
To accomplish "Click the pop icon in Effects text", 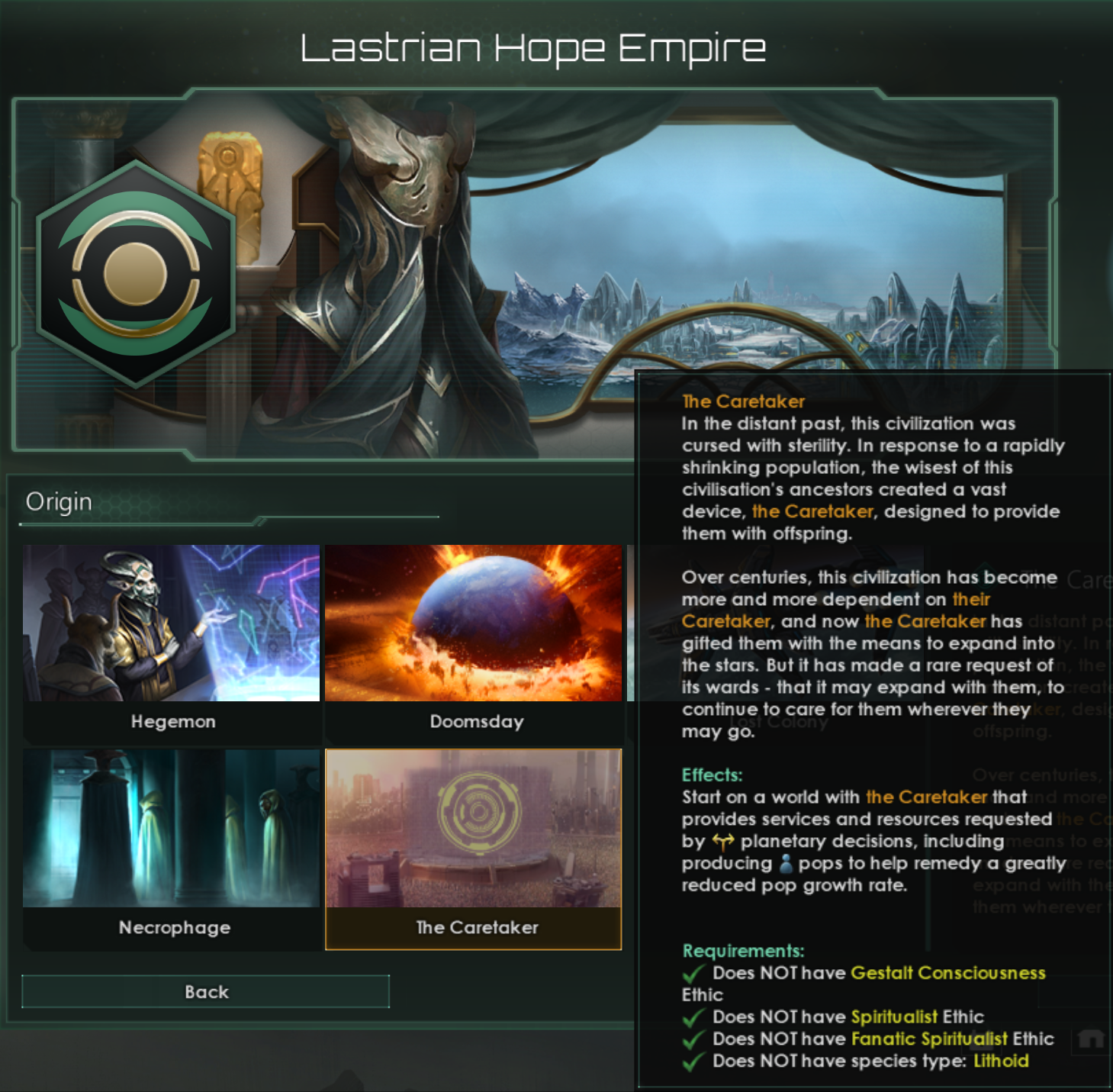I will coord(786,864).
